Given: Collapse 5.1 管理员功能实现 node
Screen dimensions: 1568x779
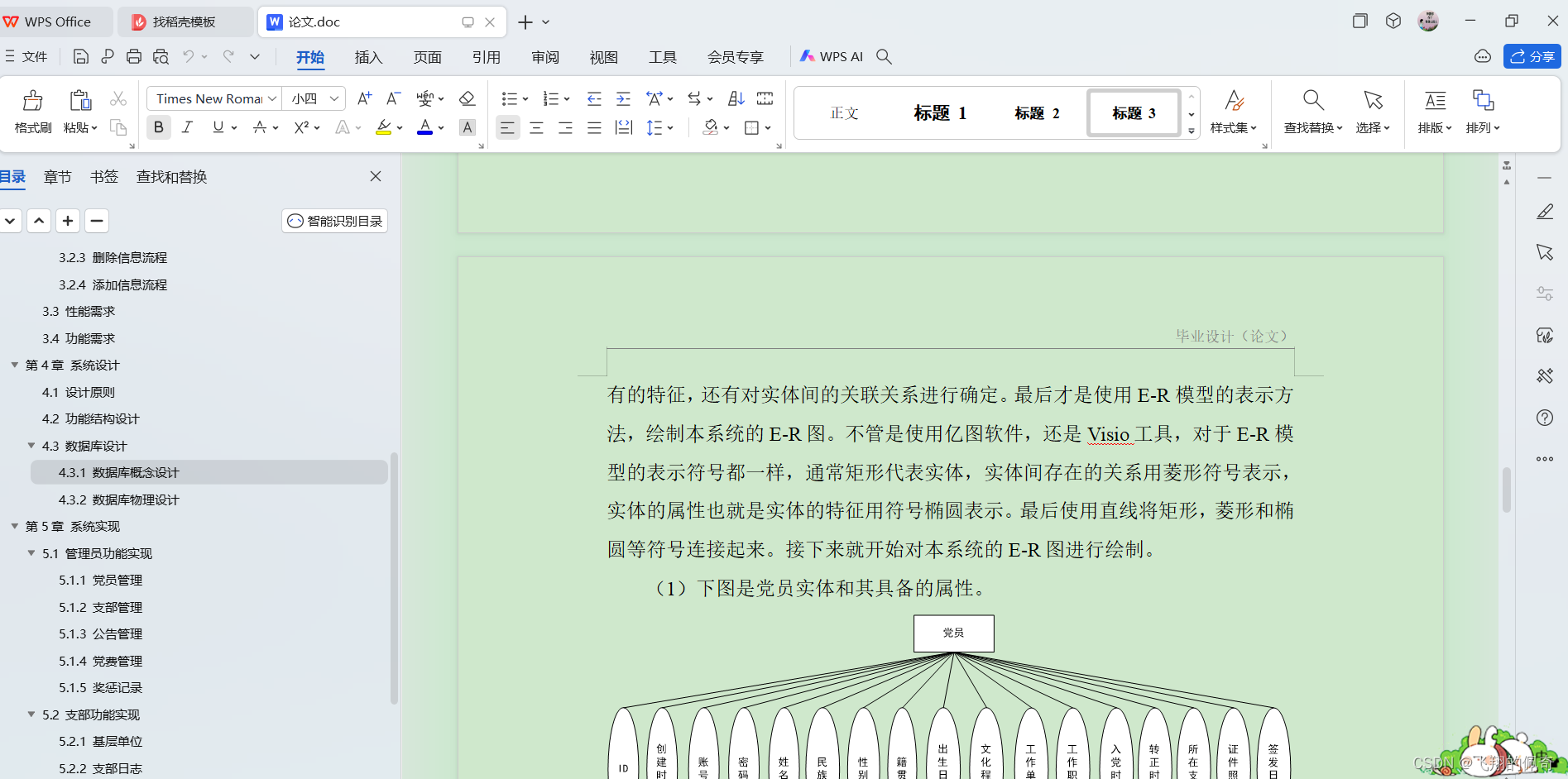Looking at the screenshot, I should click(x=31, y=553).
